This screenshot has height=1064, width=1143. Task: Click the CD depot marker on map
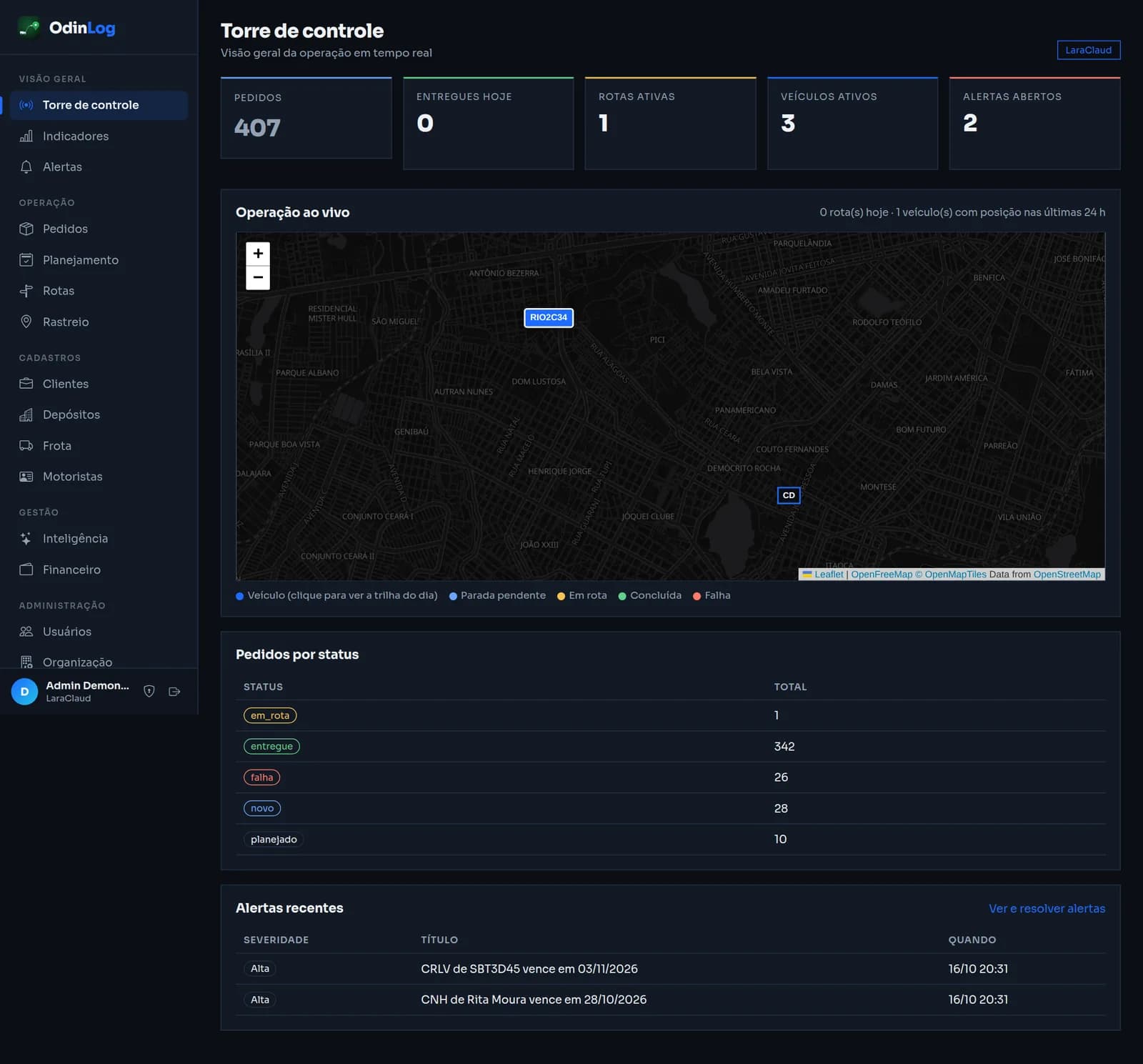click(789, 495)
